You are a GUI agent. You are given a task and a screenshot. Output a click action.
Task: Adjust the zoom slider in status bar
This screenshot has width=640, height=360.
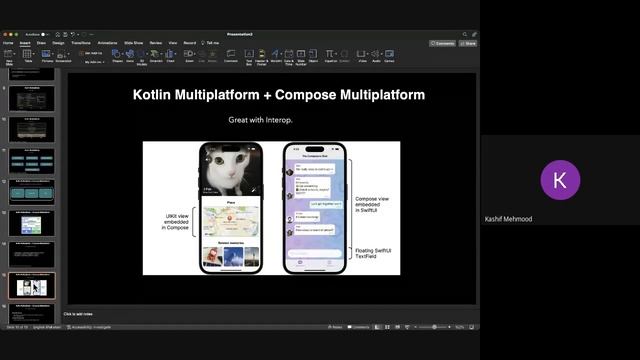[x=433, y=327]
